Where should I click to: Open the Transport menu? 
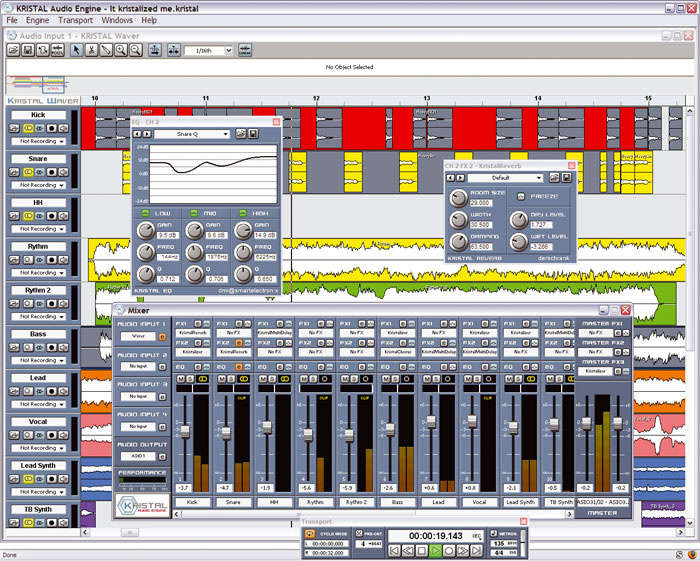pos(75,20)
